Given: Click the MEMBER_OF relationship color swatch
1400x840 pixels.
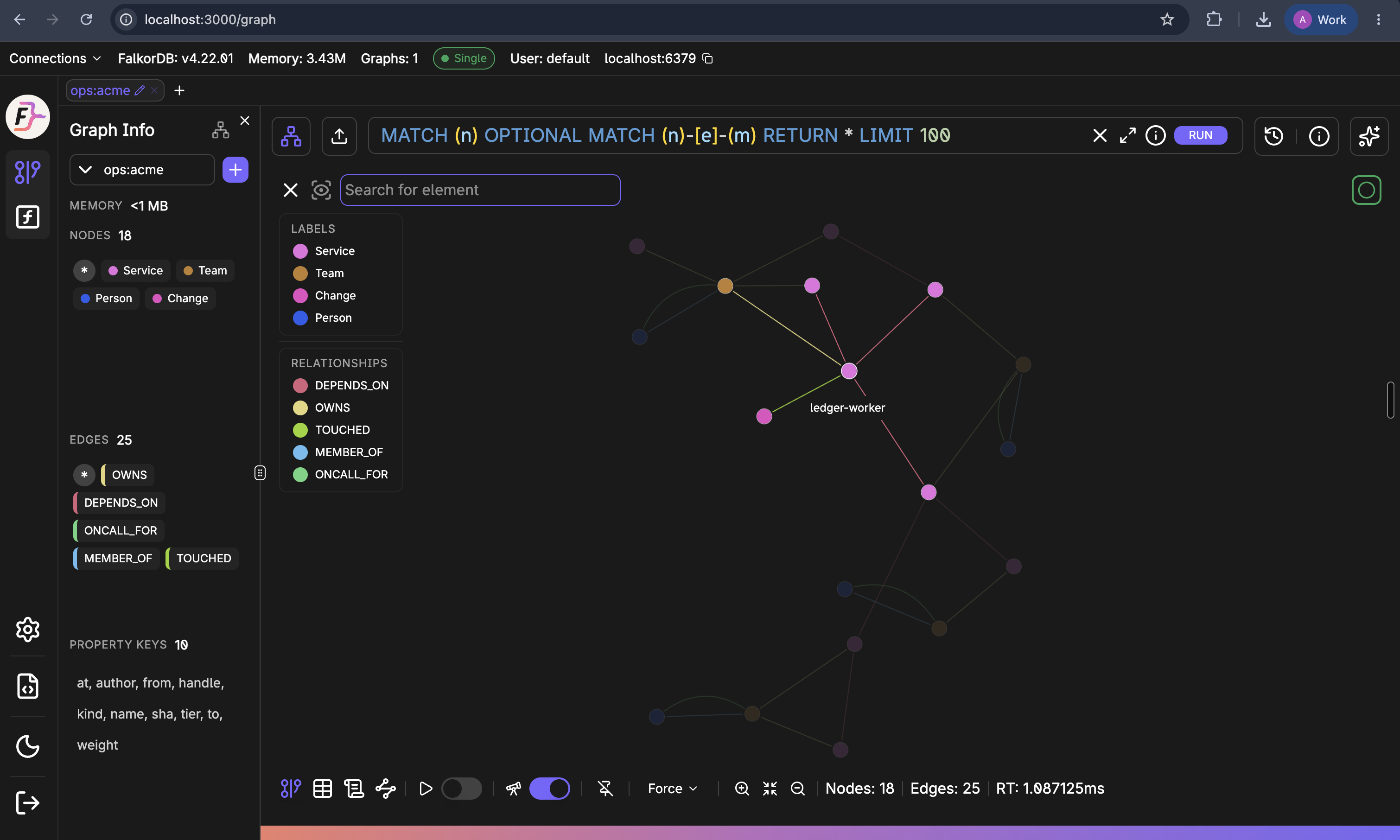Looking at the screenshot, I should 300,452.
